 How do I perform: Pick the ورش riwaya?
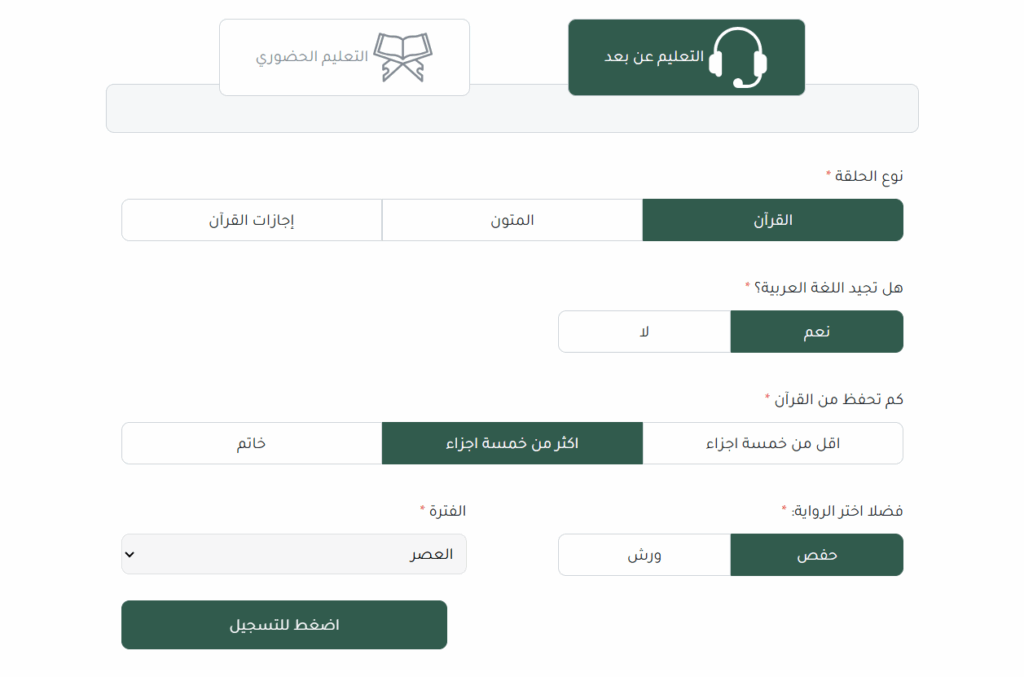click(x=644, y=555)
